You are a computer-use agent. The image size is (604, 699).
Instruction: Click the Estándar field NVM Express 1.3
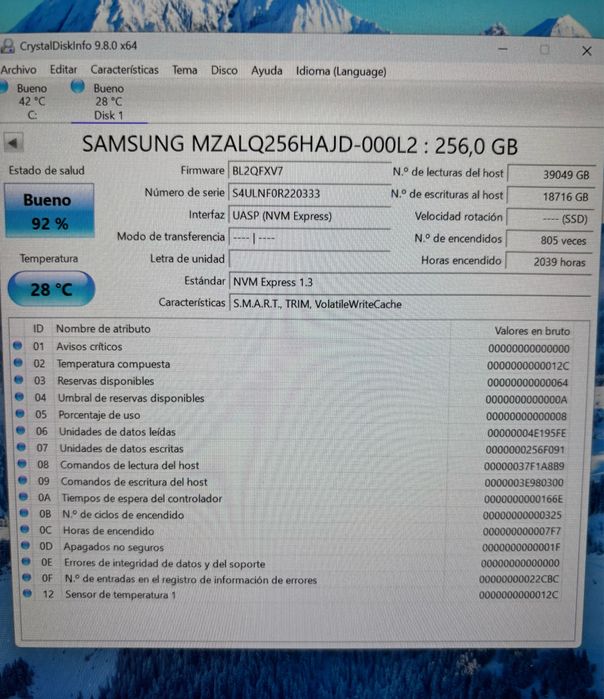[x=410, y=282]
